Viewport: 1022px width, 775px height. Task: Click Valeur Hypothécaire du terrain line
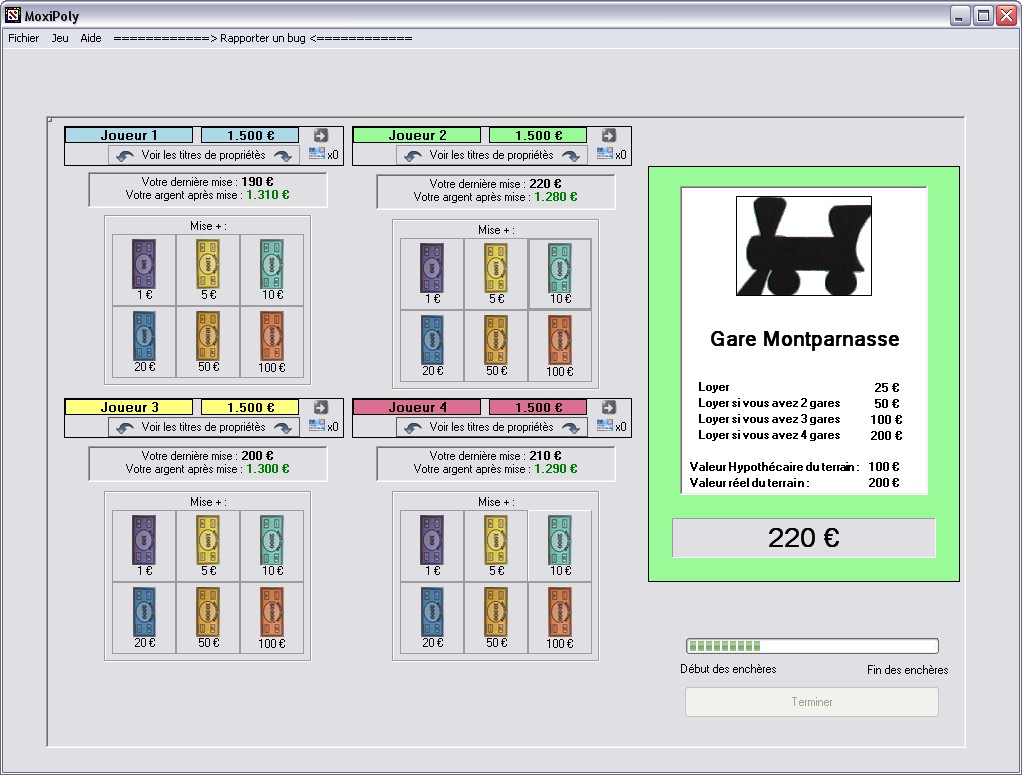coord(795,467)
